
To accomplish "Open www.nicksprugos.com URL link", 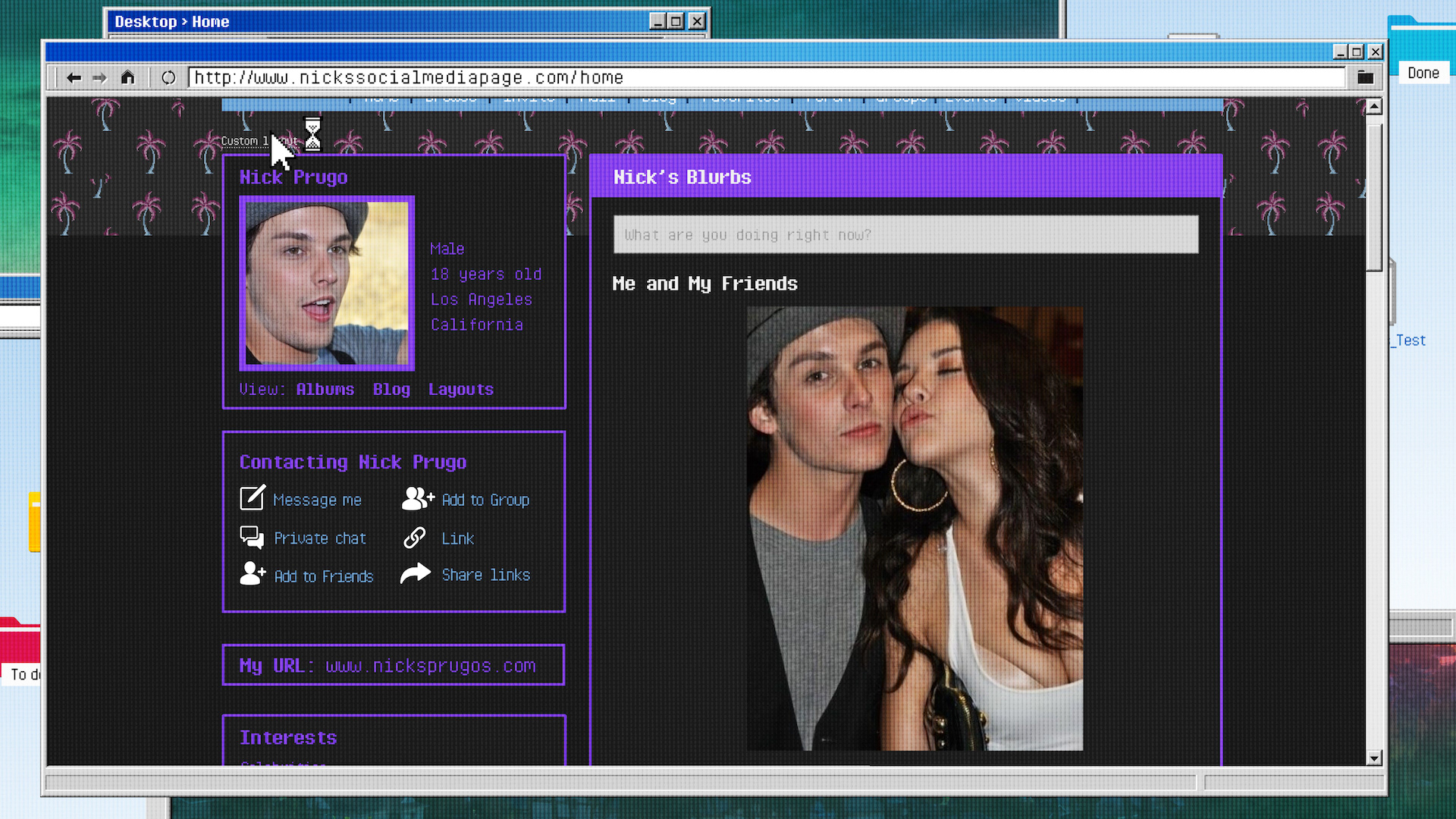I will click(x=431, y=666).
